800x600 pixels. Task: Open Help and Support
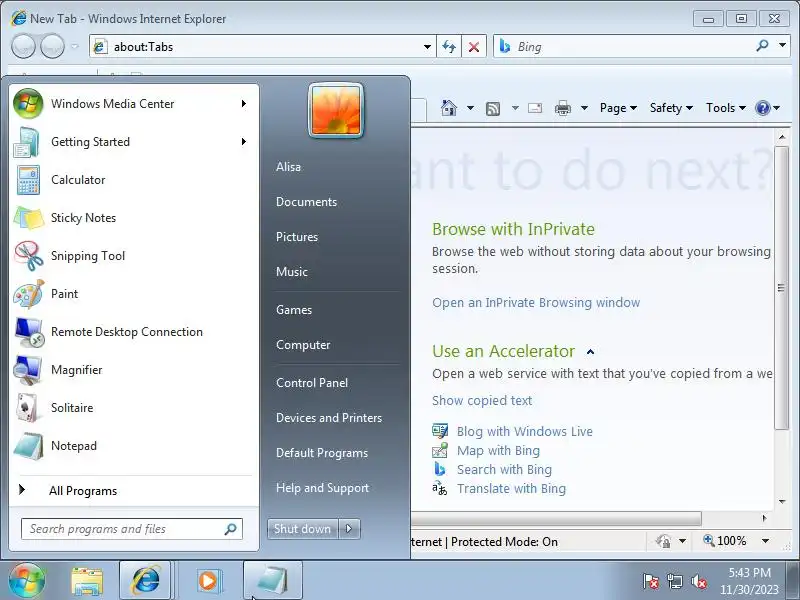[322, 488]
